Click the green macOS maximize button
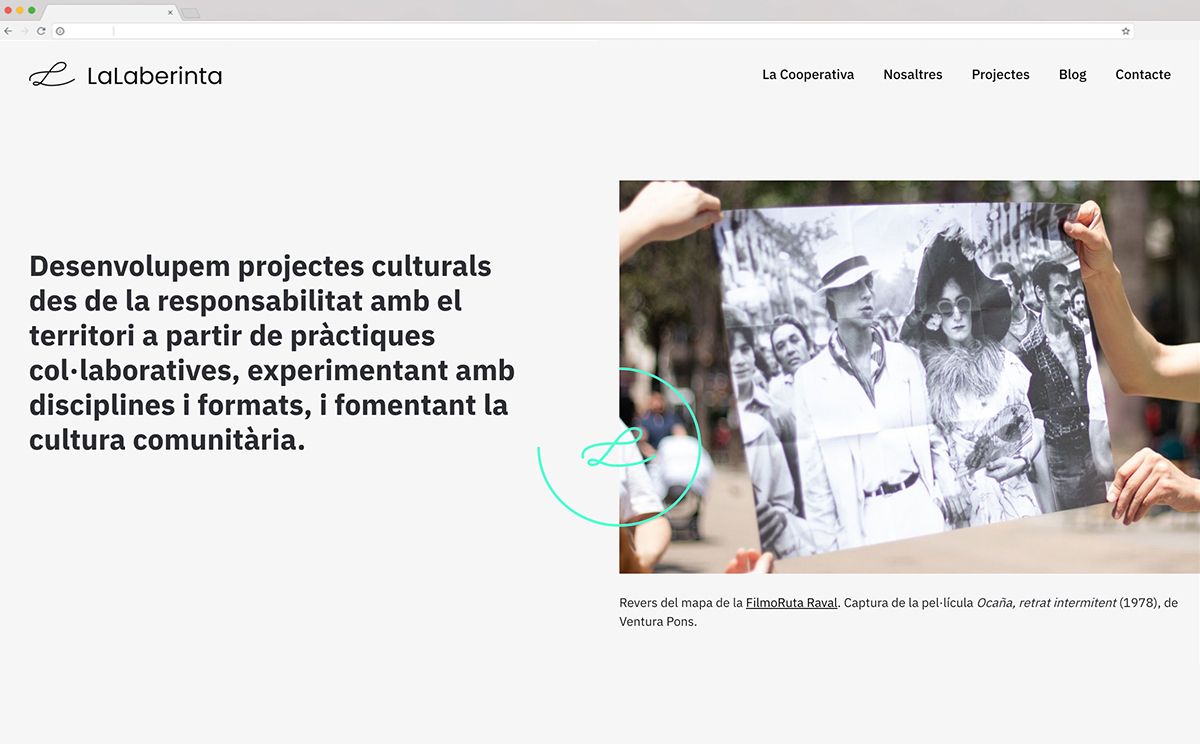 click(x=32, y=10)
